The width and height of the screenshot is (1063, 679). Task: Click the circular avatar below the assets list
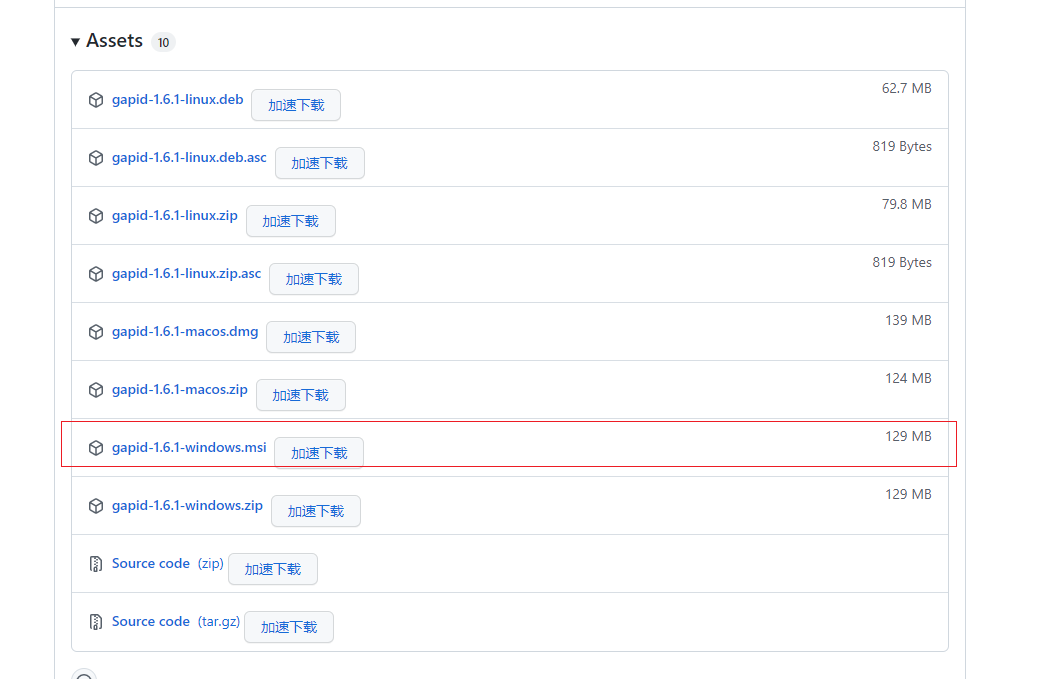84,676
